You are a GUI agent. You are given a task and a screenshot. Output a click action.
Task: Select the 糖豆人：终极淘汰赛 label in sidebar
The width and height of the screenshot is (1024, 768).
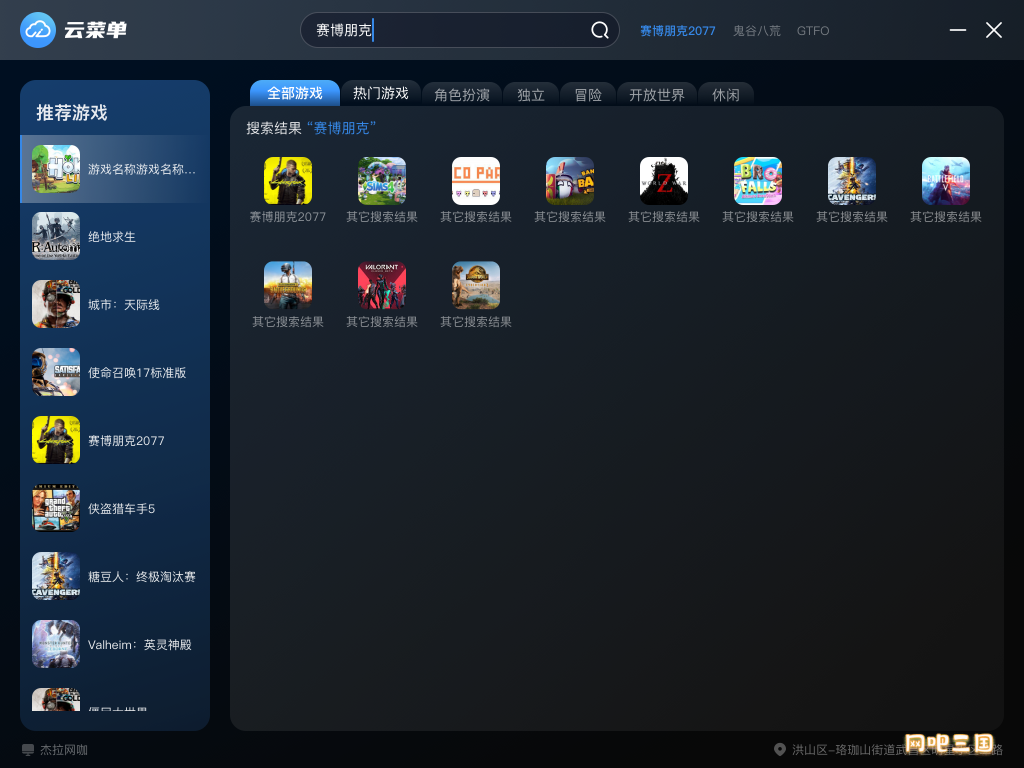pos(142,577)
